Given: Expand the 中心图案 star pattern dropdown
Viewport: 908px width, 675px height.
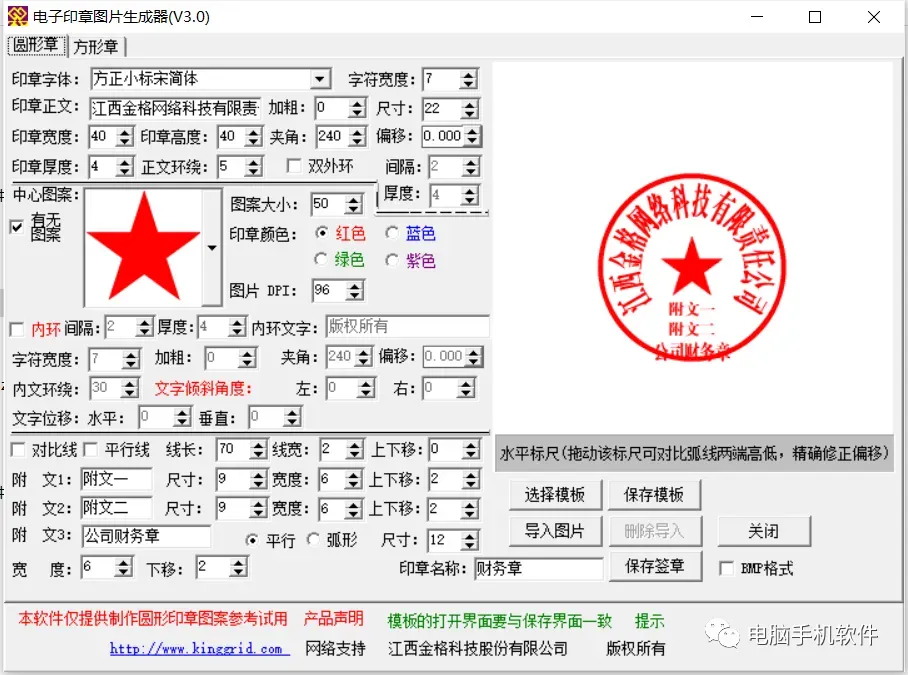Looking at the screenshot, I should (212, 248).
